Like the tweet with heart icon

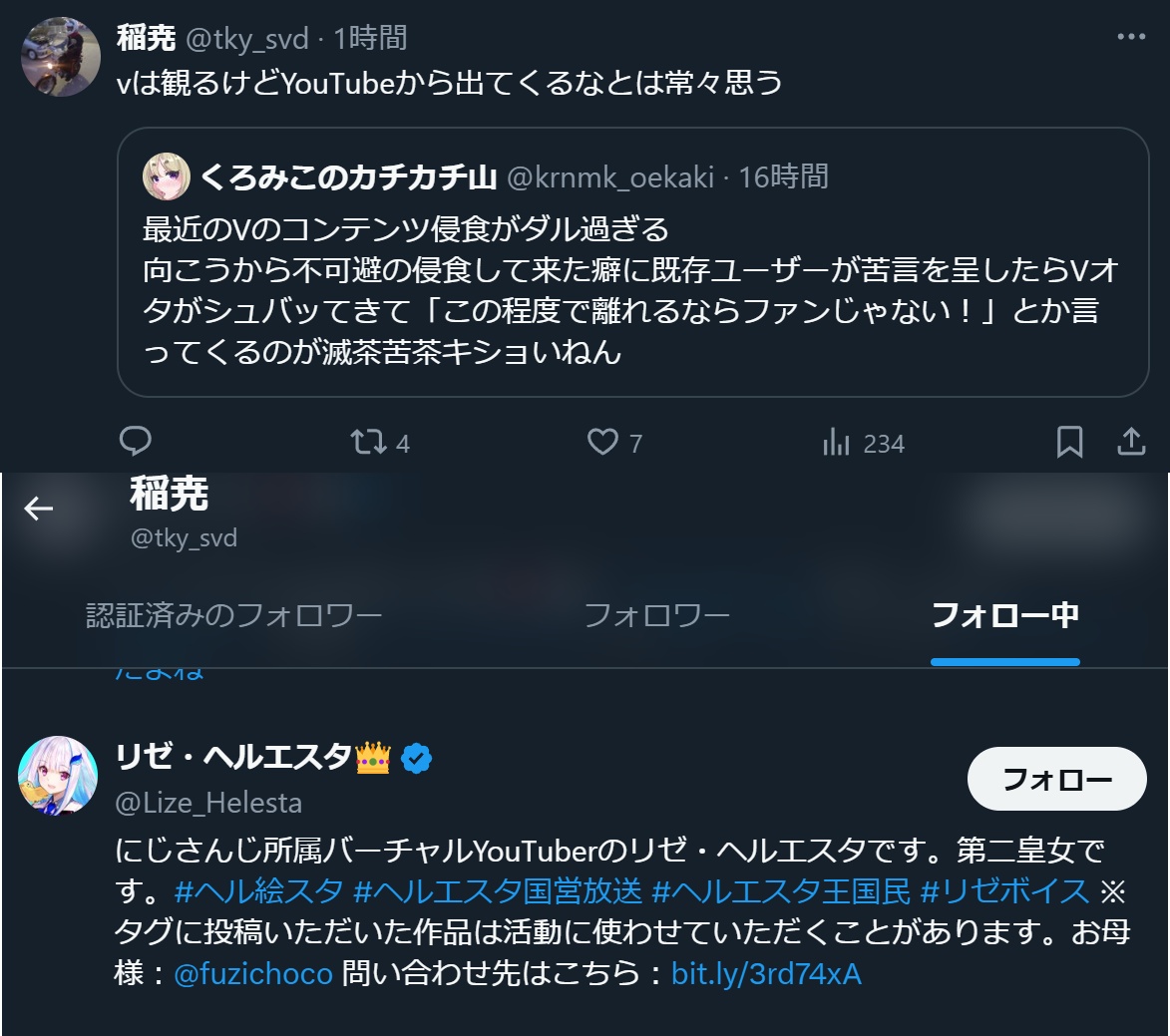[x=602, y=442]
